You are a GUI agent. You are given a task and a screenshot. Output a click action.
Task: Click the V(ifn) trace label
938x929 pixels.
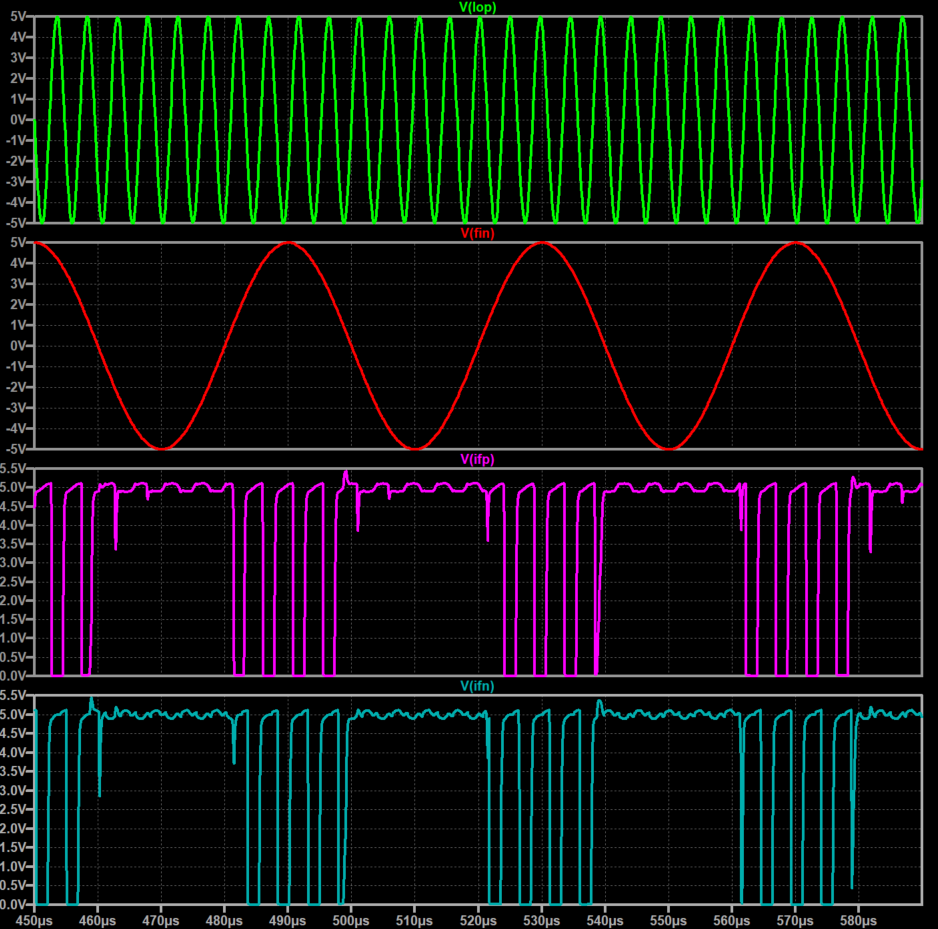(477, 685)
